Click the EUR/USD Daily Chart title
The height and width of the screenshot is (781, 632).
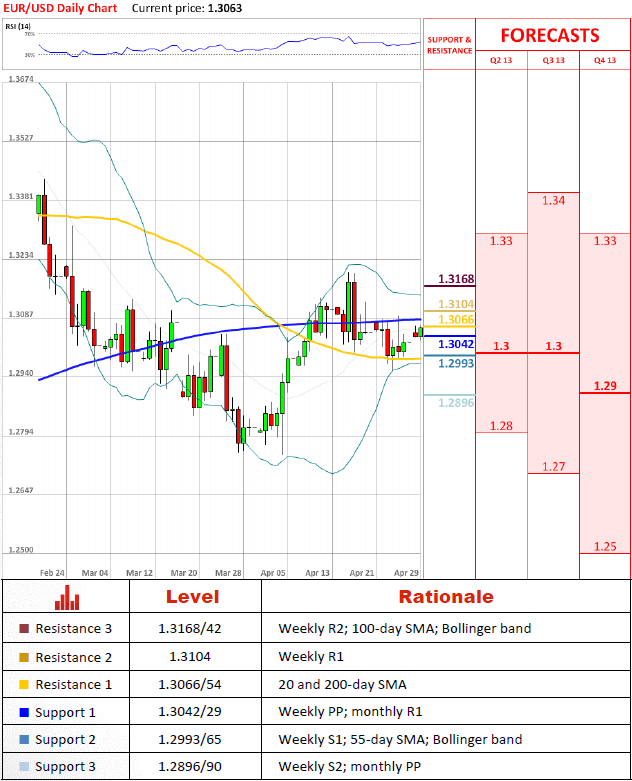click(x=60, y=8)
